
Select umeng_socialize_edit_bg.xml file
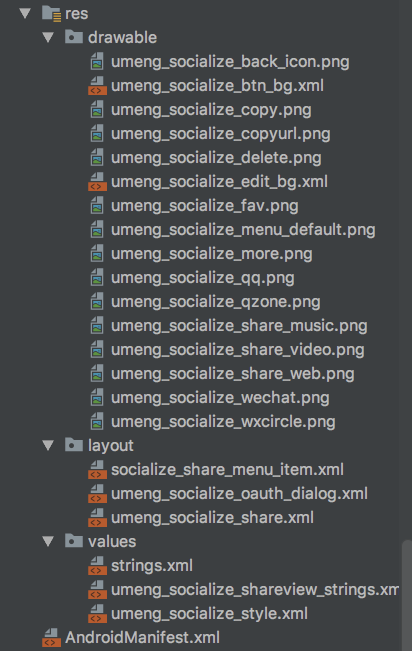219,181
